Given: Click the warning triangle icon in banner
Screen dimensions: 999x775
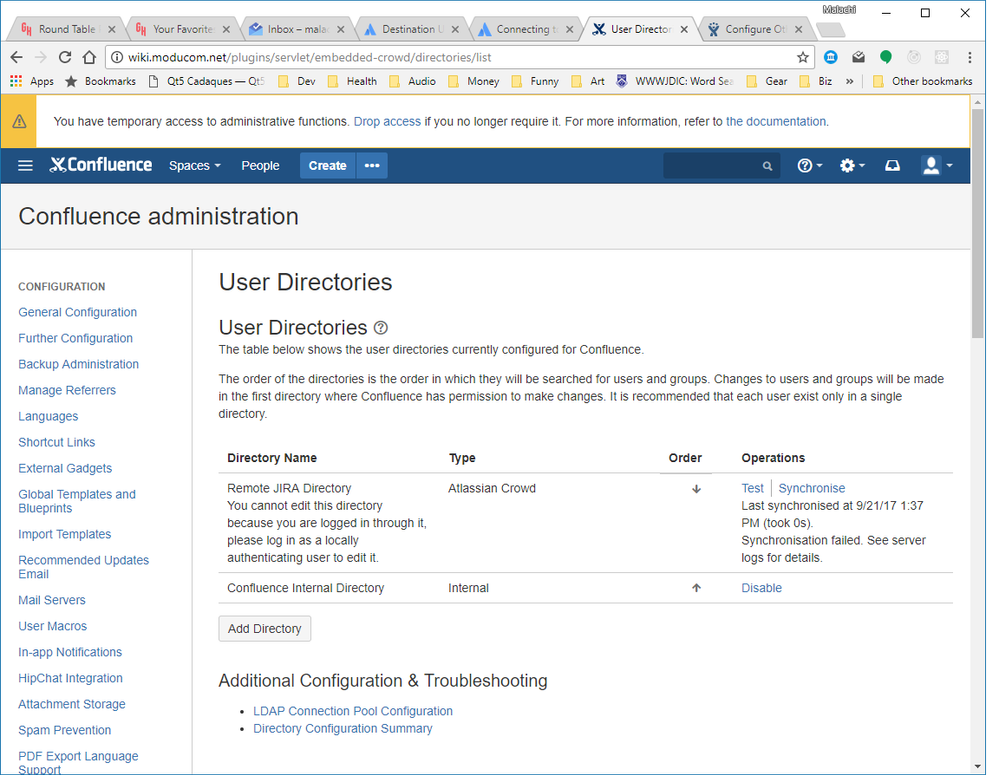Looking at the screenshot, I should click(x=19, y=121).
